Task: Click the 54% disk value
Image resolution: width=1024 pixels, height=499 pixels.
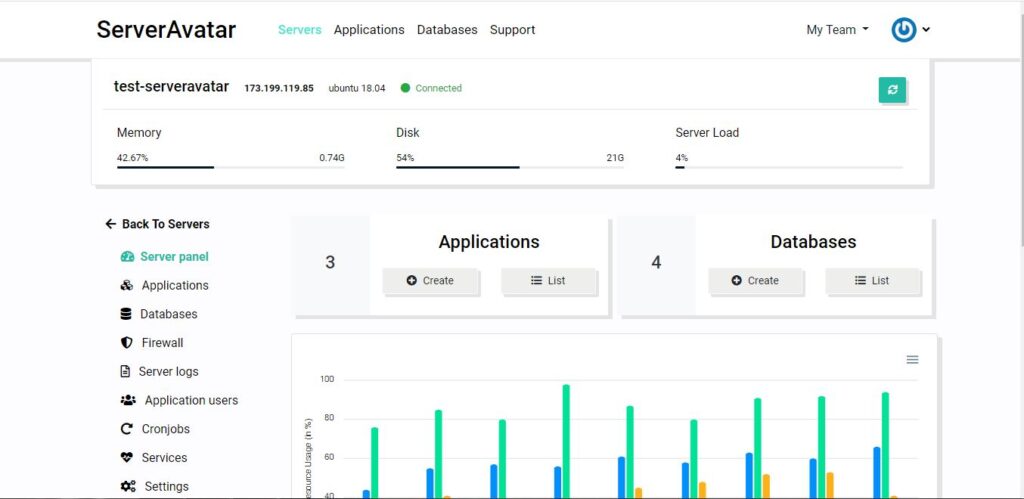Action: (x=405, y=157)
